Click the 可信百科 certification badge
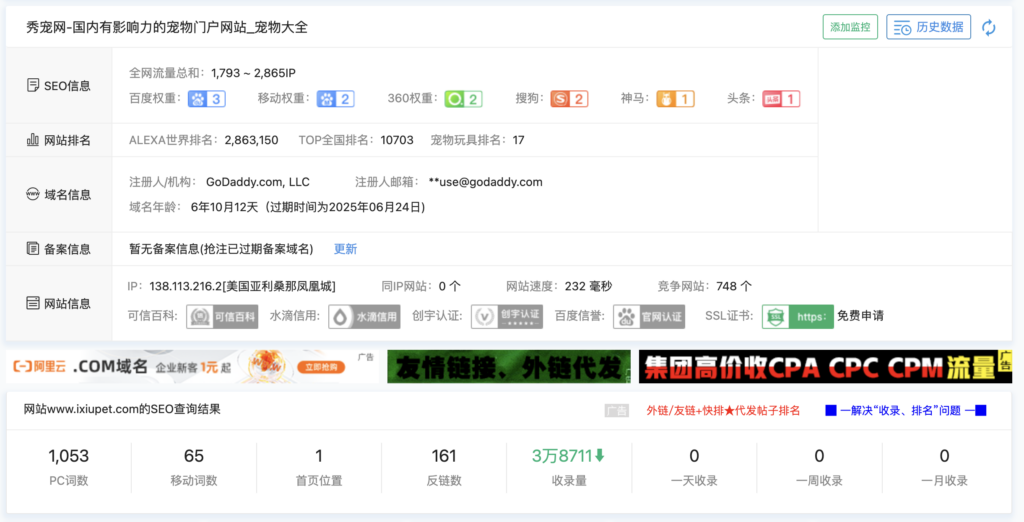Viewport: 1024px width, 522px height. 222,316
